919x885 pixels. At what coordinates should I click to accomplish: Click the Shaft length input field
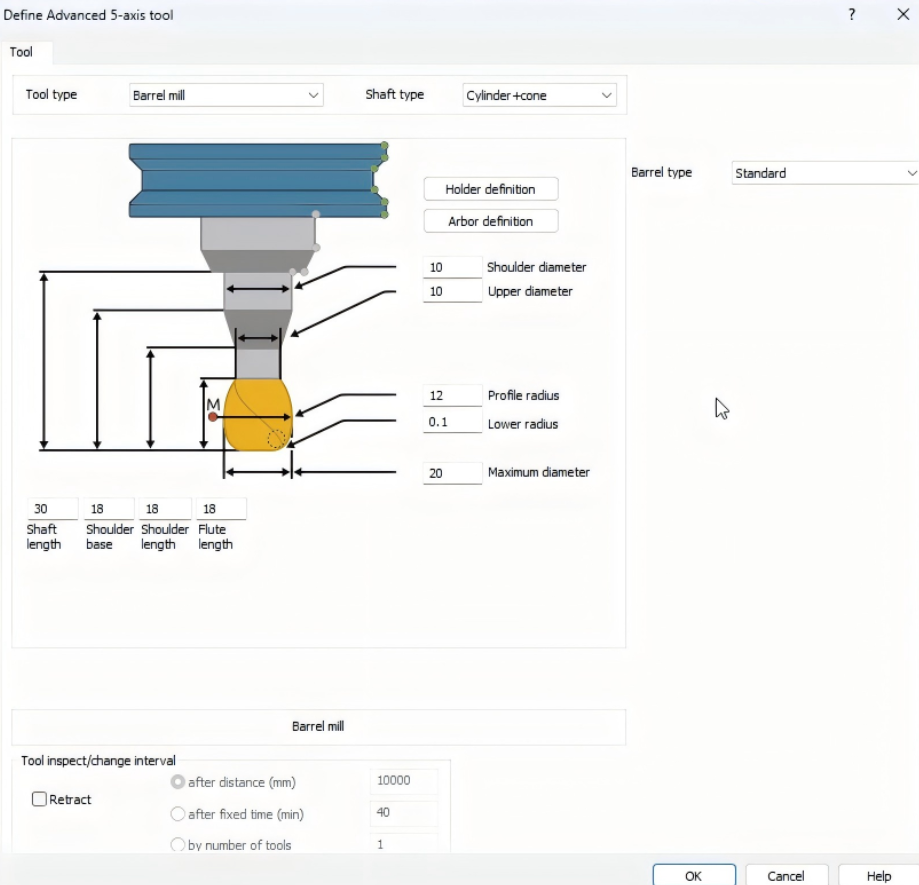50,509
